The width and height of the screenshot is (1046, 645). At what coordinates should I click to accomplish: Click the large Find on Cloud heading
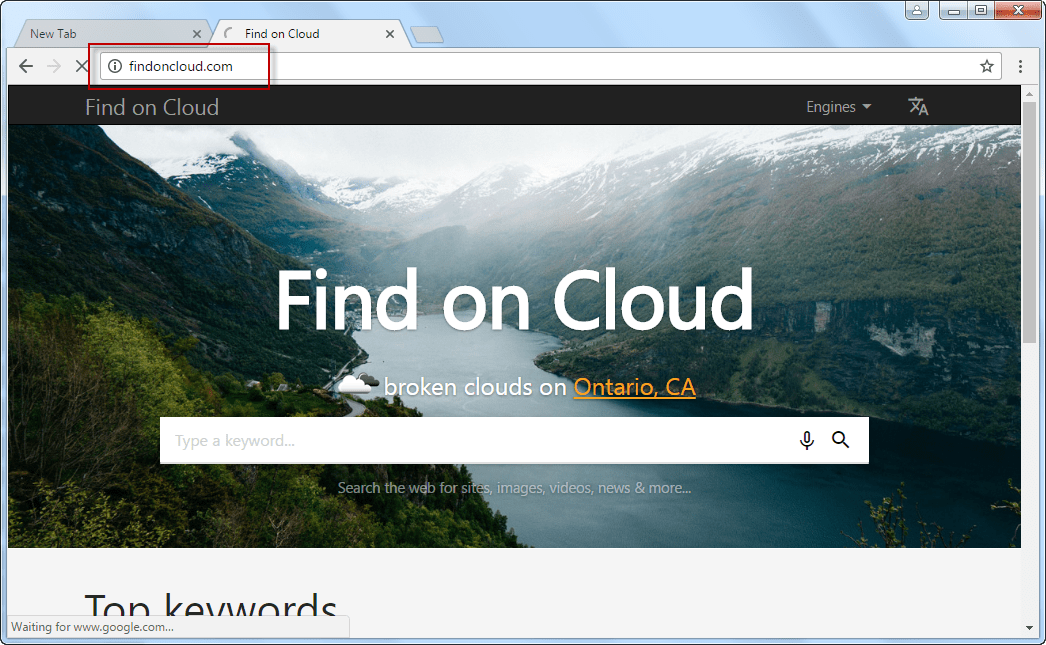(x=514, y=301)
